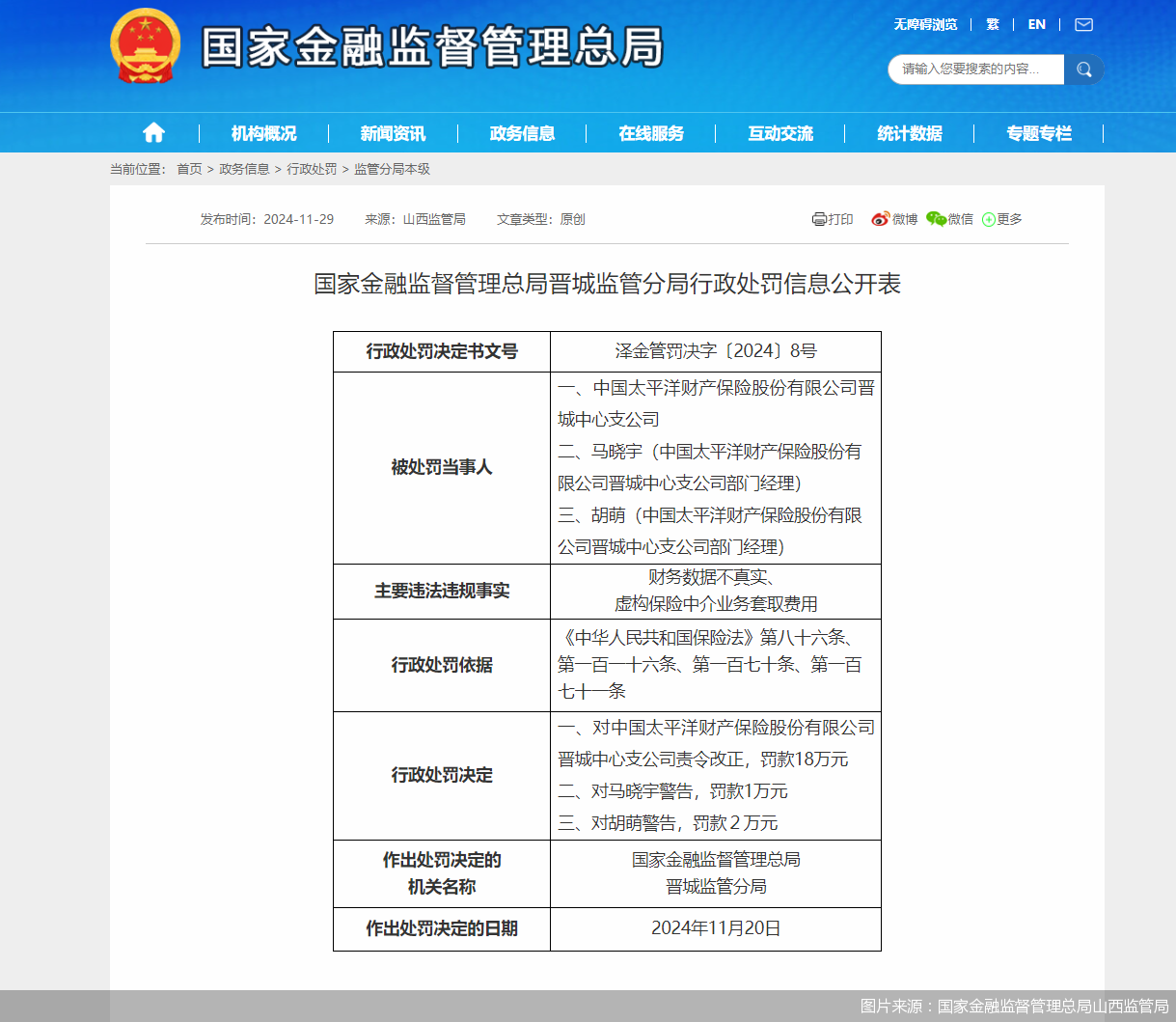Click the home icon in navigation bar
The image size is (1176, 1022).
point(153,133)
